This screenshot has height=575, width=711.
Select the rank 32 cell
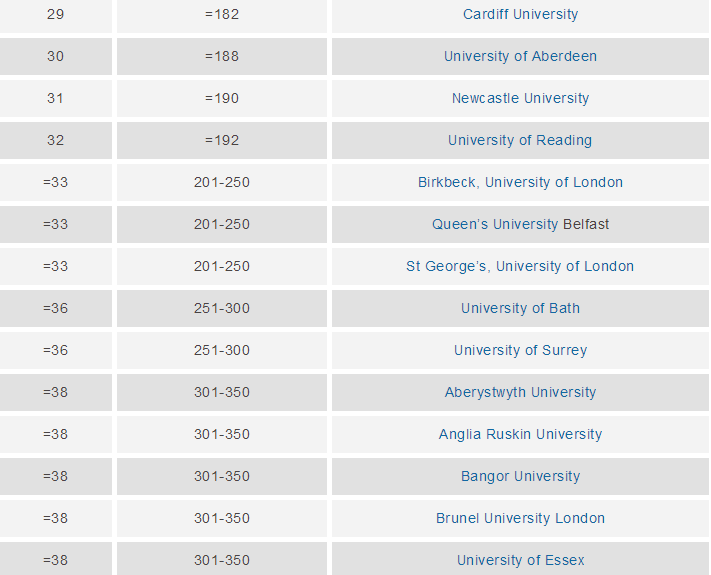[x=55, y=141]
